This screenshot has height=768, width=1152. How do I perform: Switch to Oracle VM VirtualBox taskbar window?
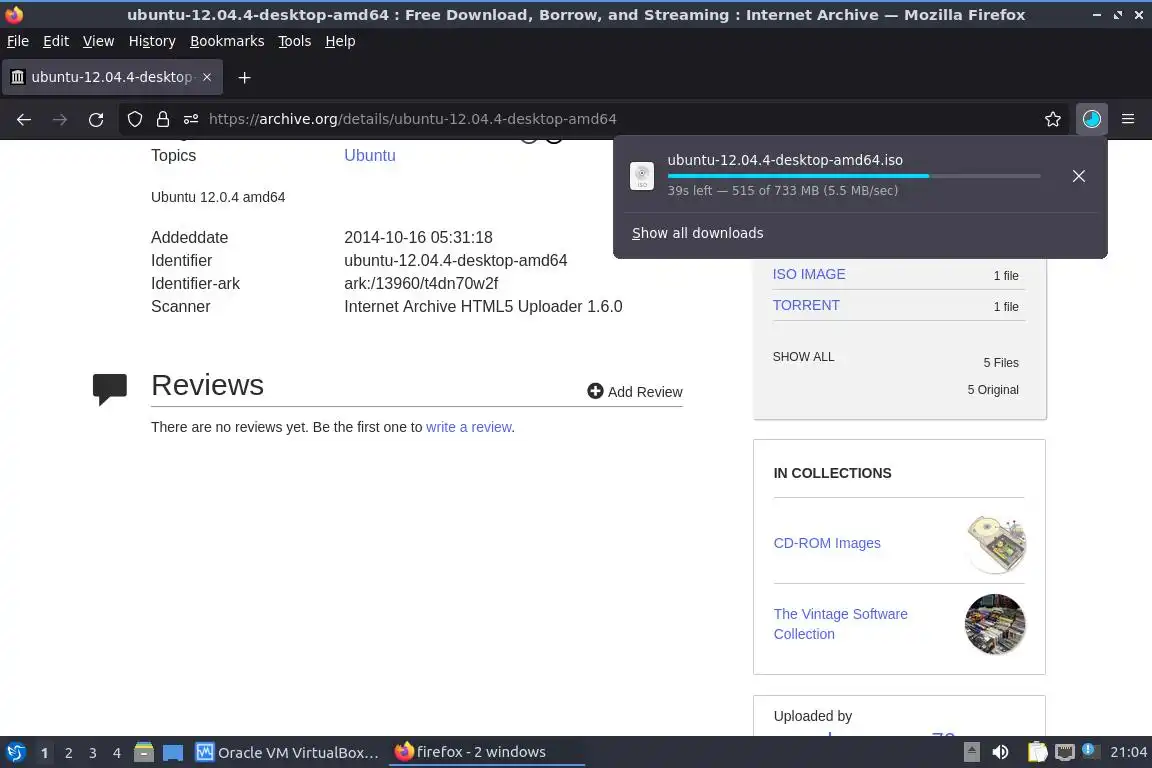287,753
